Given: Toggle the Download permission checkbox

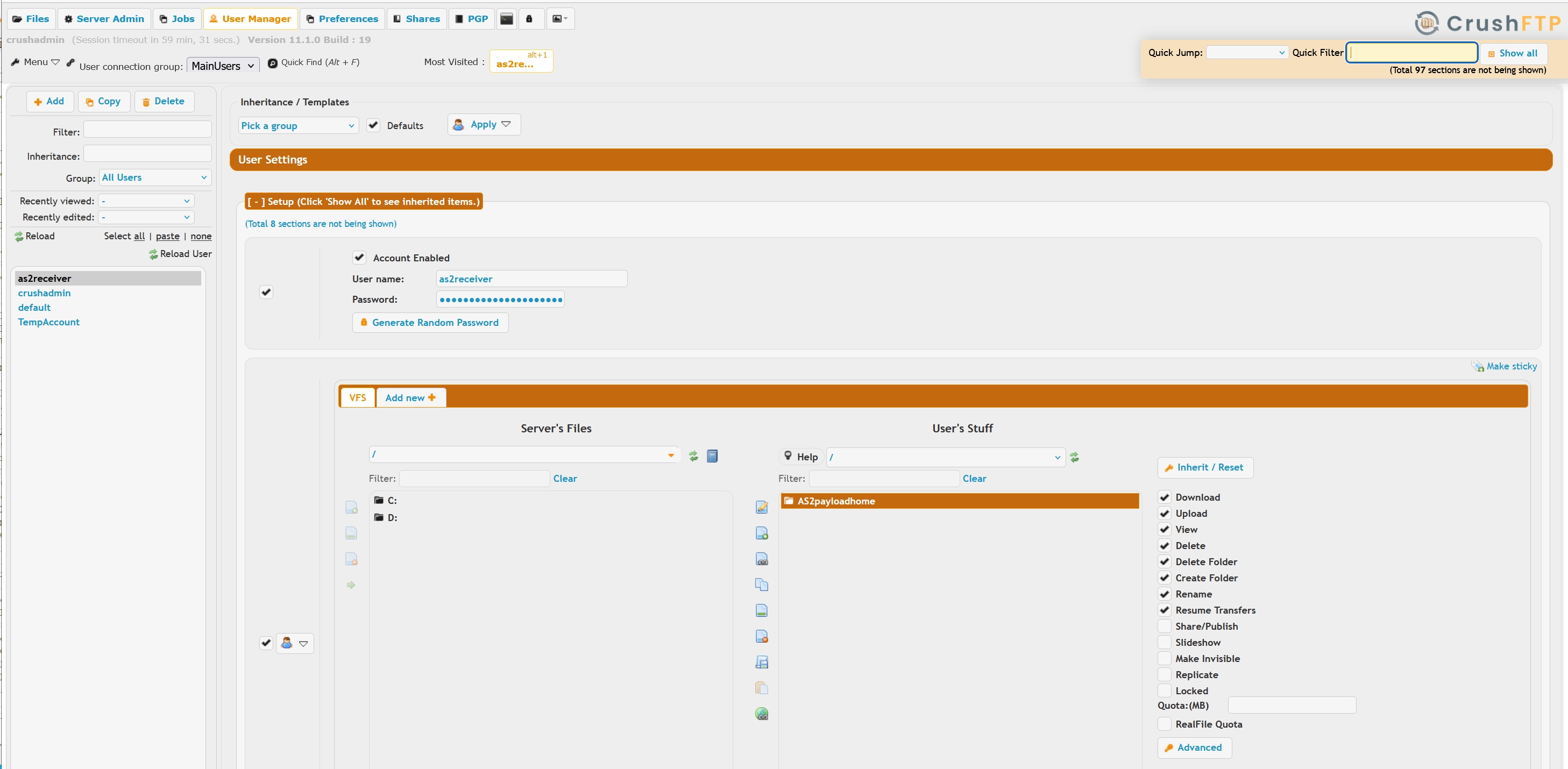Looking at the screenshot, I should pos(1165,497).
